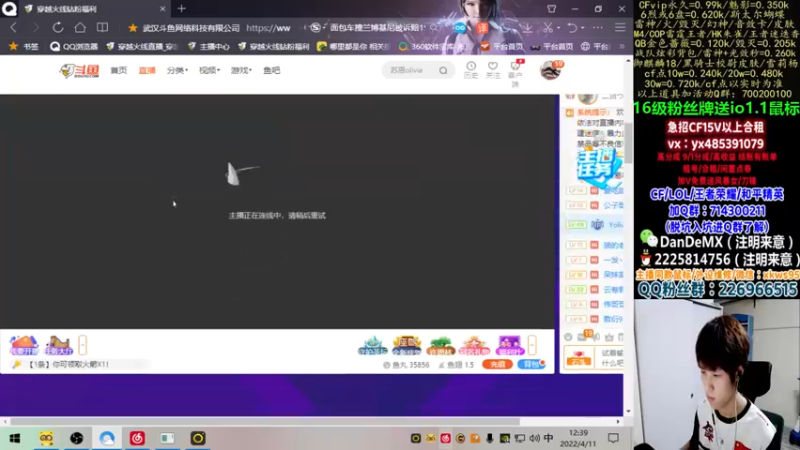Screen dimensions: 800x450
Task: Click the blue crystal gift icon
Action: [372, 345]
